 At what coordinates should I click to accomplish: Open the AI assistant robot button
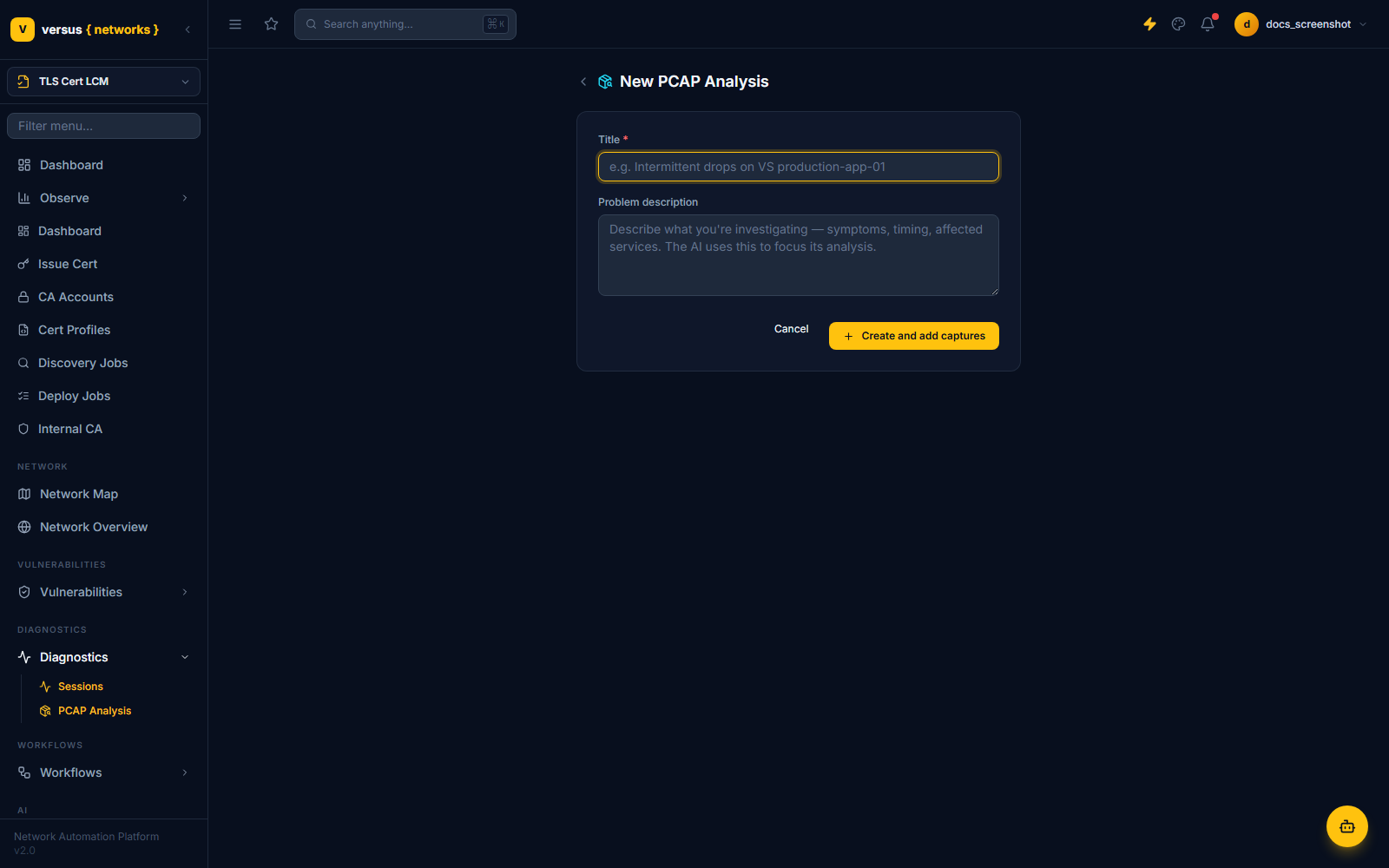coord(1347,826)
